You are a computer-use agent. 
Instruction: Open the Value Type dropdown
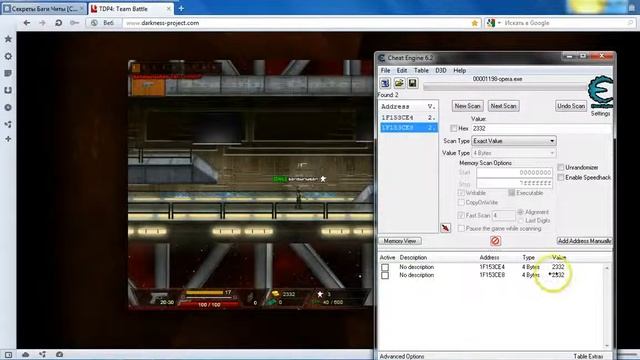click(513, 153)
